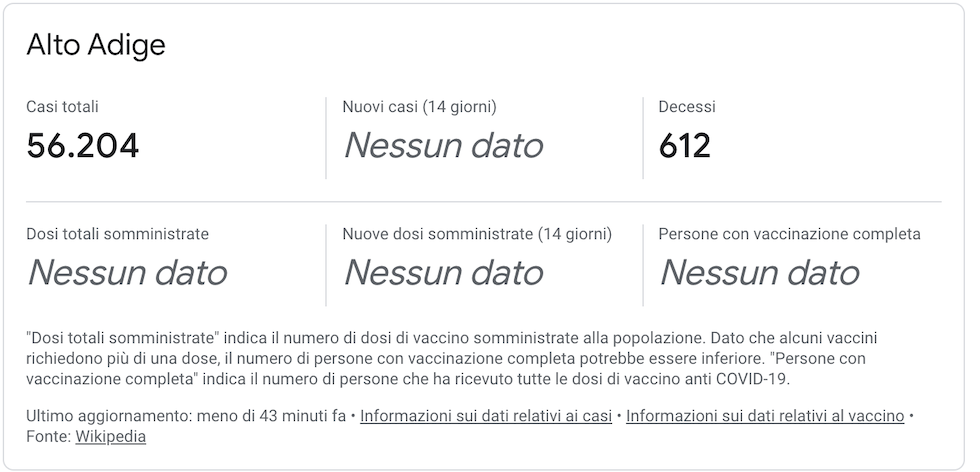Click the 'Dosi totali somministrate' stat label
The width and height of the screenshot is (980, 472).
(118, 234)
